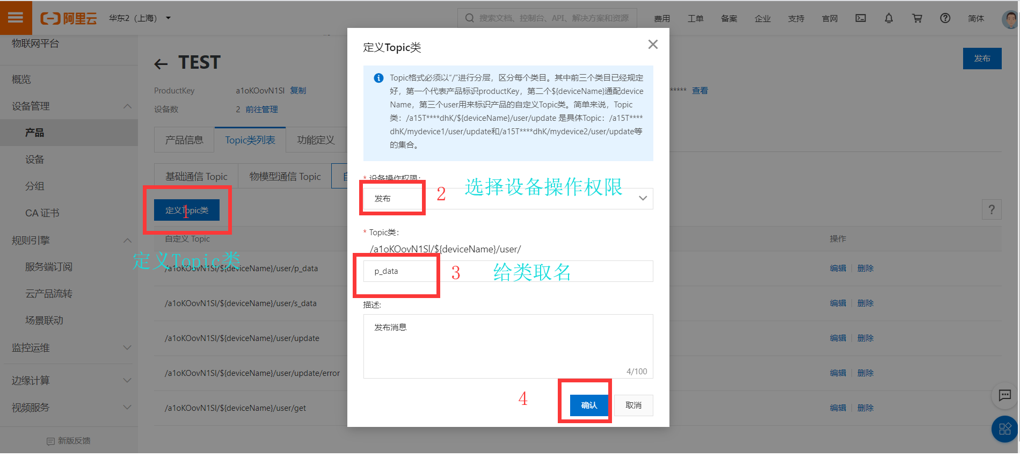
Task: Click the 定义Topic类 button
Action: coord(187,211)
